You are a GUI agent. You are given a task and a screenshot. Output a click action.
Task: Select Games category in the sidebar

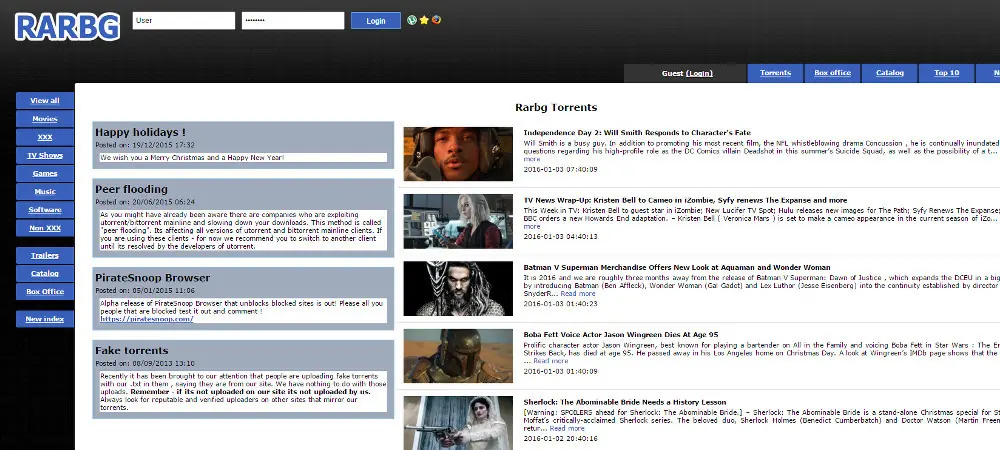[x=45, y=173]
